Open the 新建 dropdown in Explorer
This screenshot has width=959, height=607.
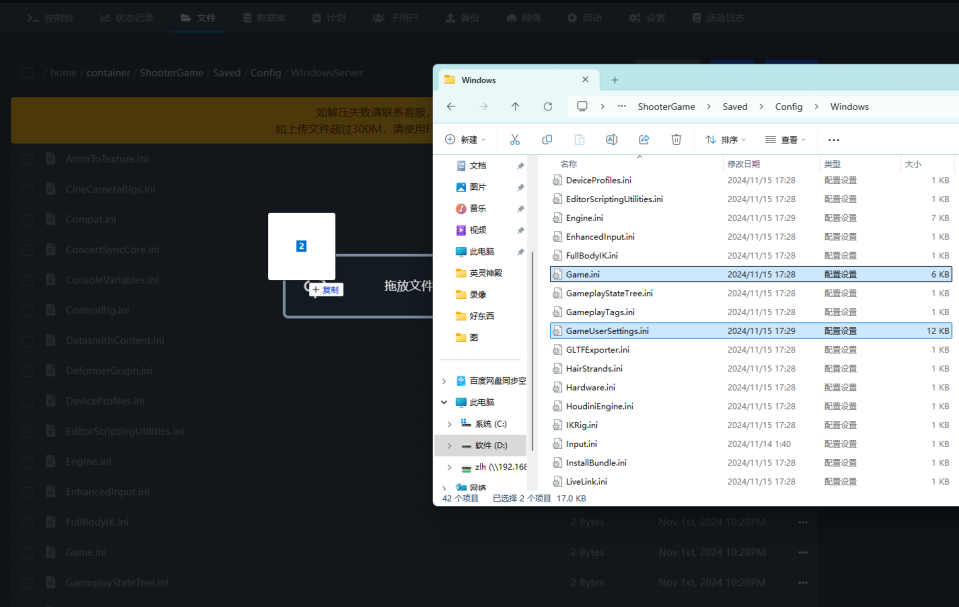click(x=465, y=140)
